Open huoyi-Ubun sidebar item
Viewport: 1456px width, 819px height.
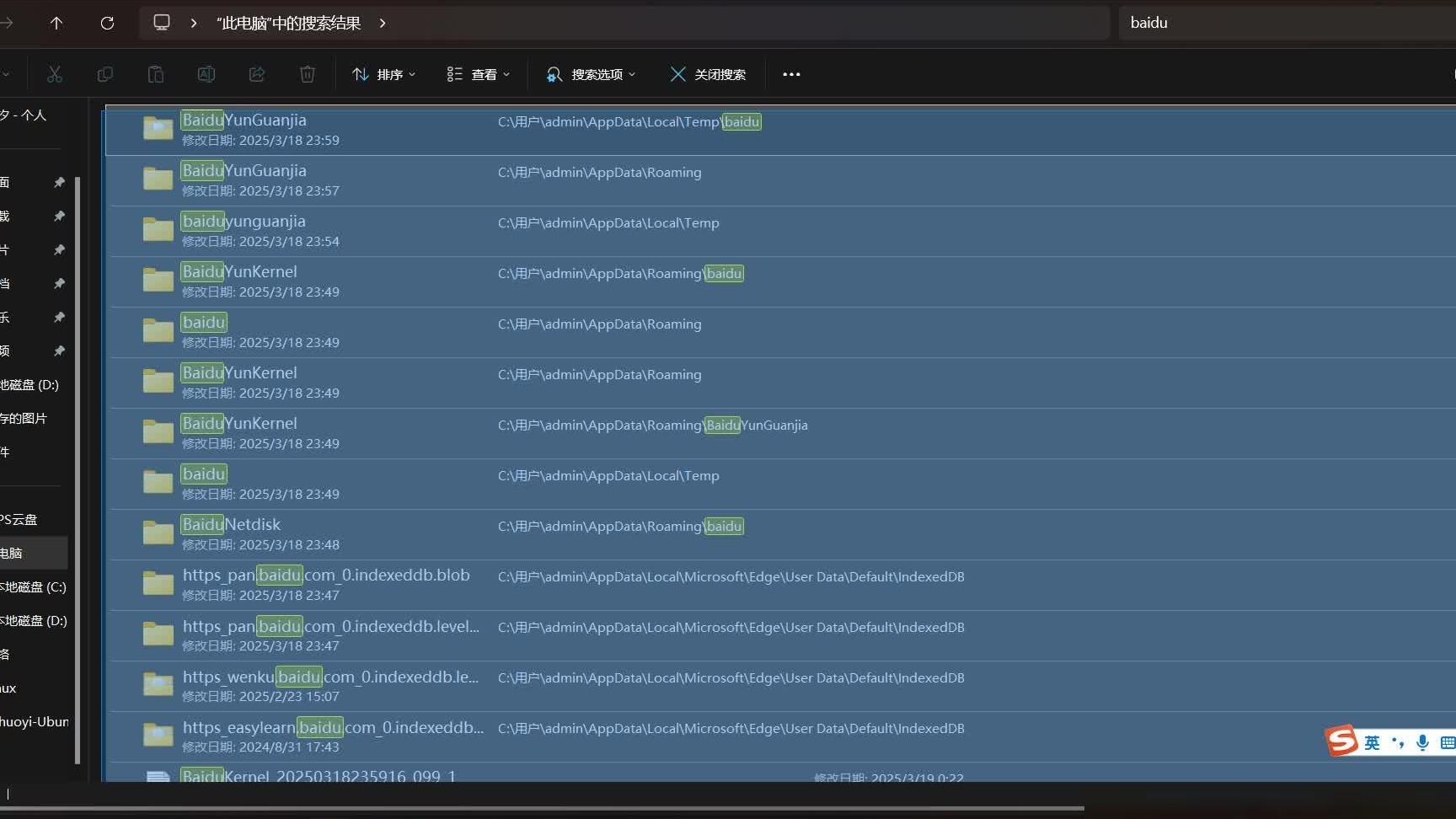click(35, 722)
